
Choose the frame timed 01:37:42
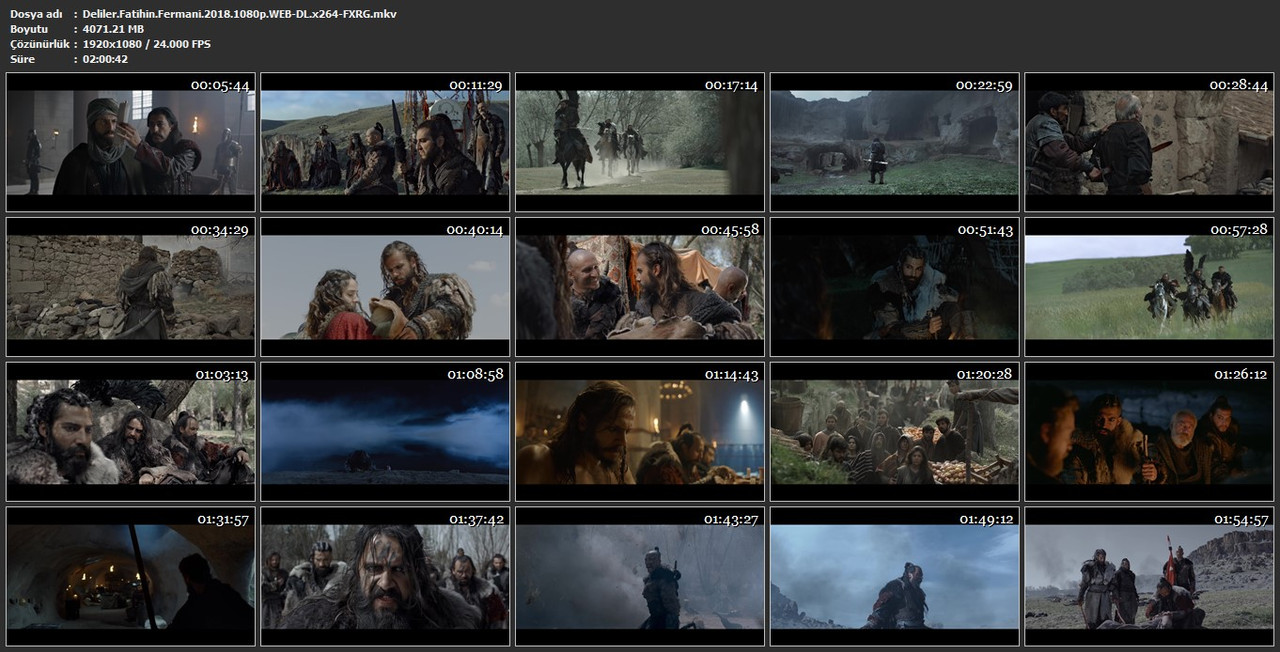click(385, 577)
